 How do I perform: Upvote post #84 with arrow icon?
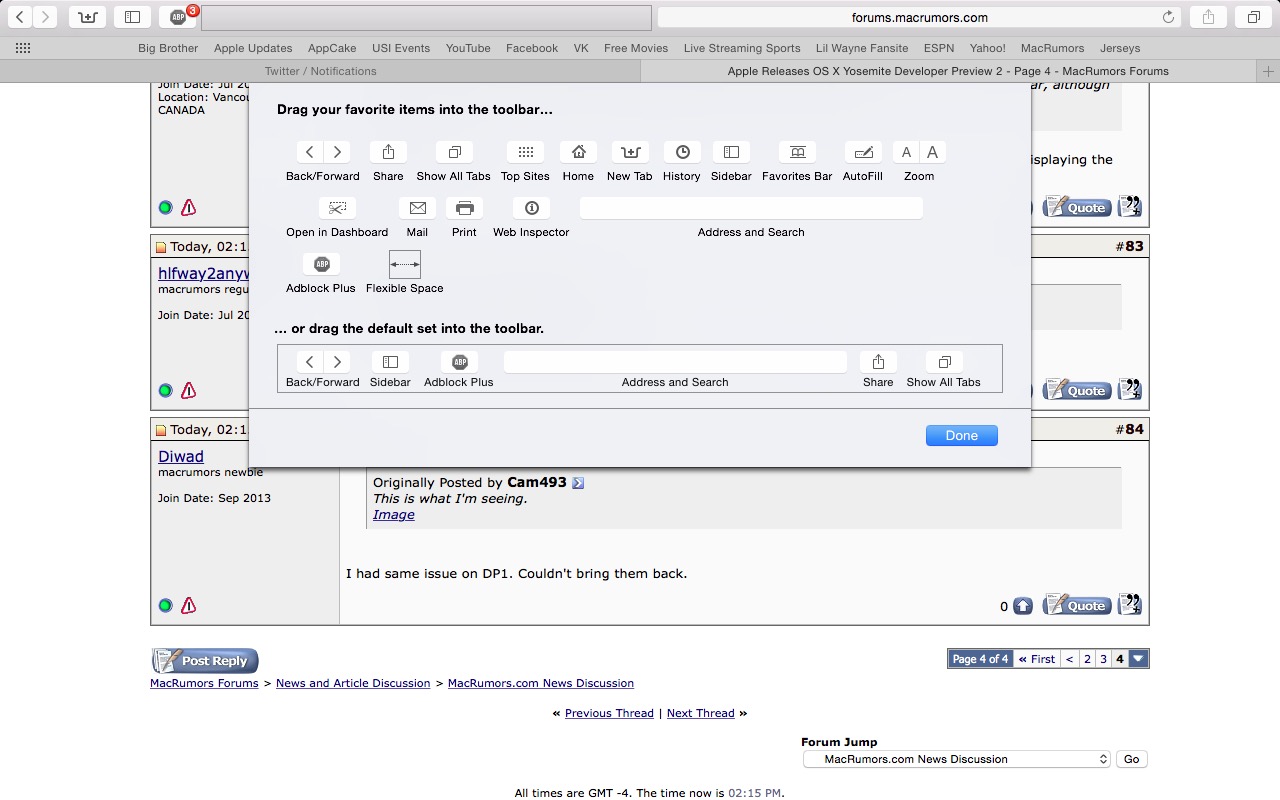pos(1023,606)
